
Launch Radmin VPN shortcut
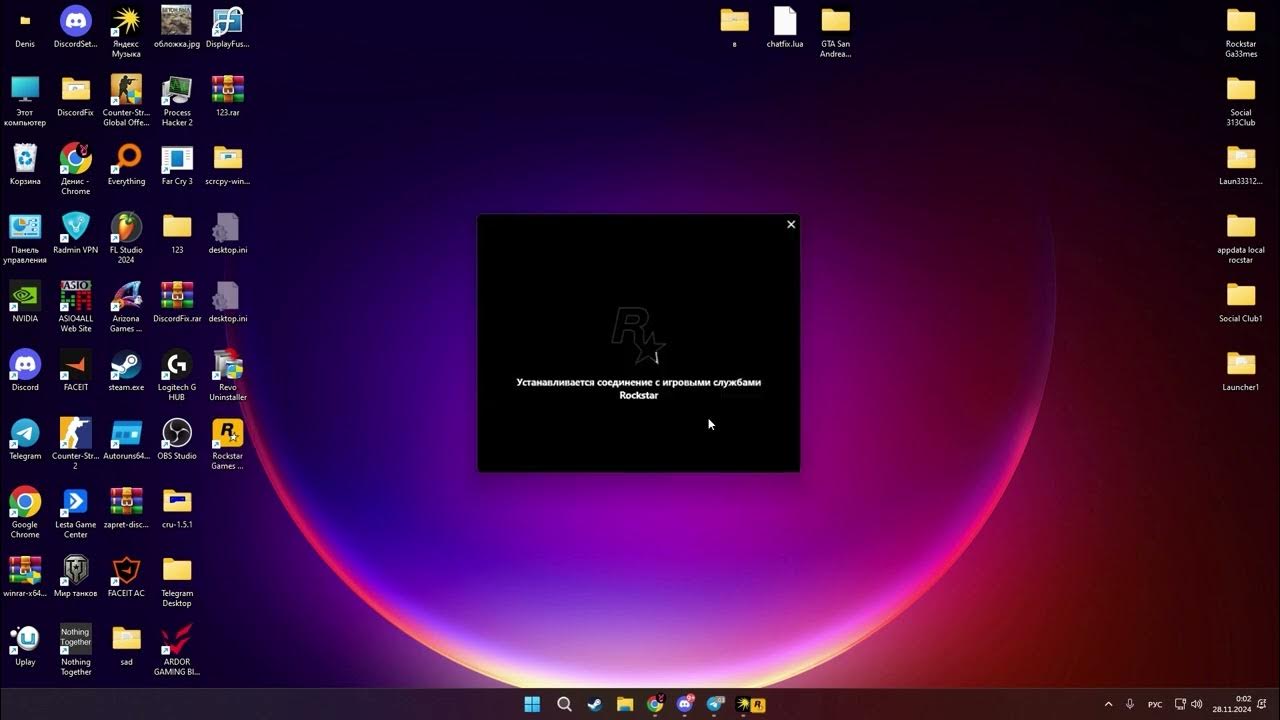(x=76, y=233)
